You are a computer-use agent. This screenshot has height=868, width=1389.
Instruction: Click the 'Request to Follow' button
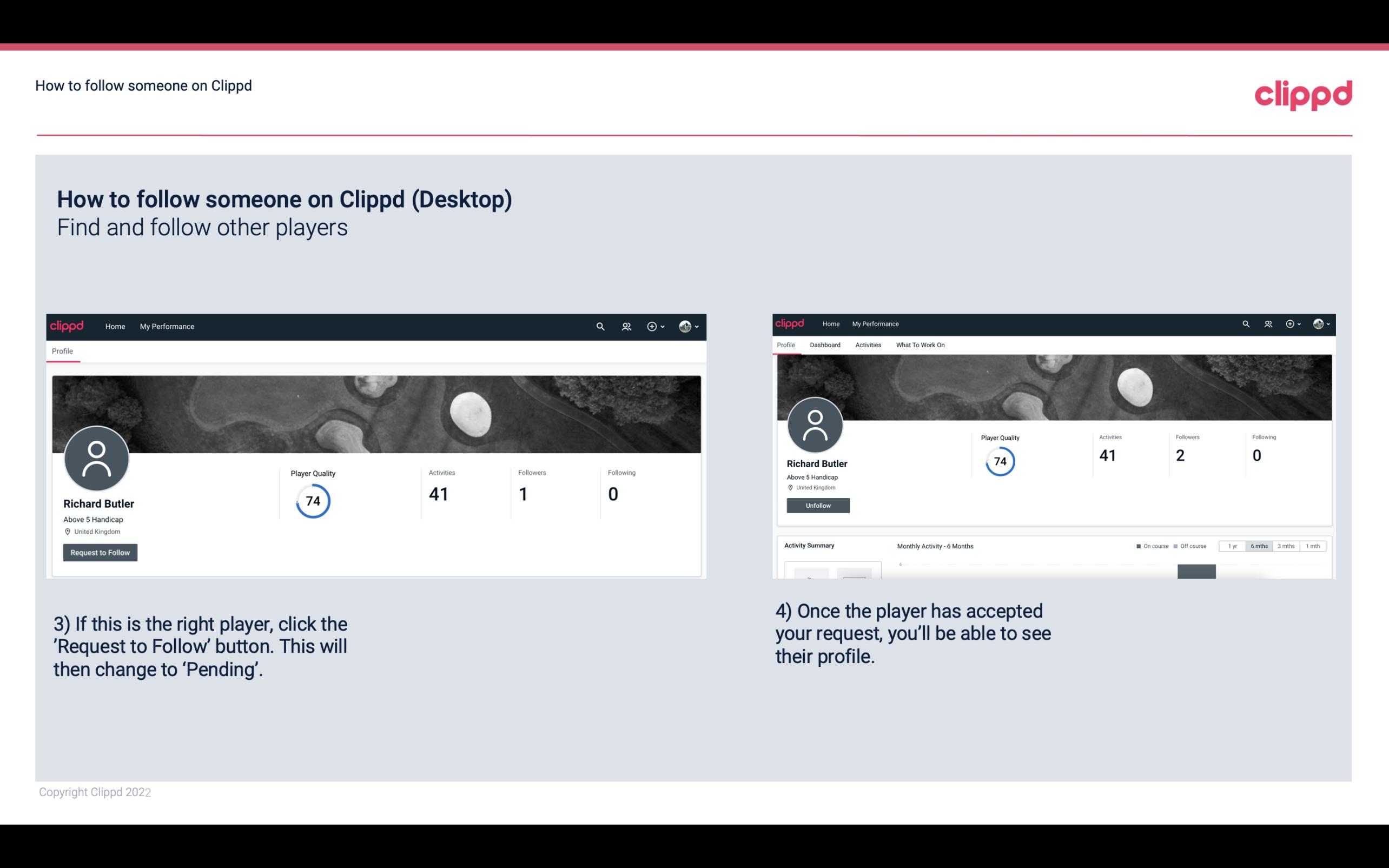pyautogui.click(x=100, y=552)
